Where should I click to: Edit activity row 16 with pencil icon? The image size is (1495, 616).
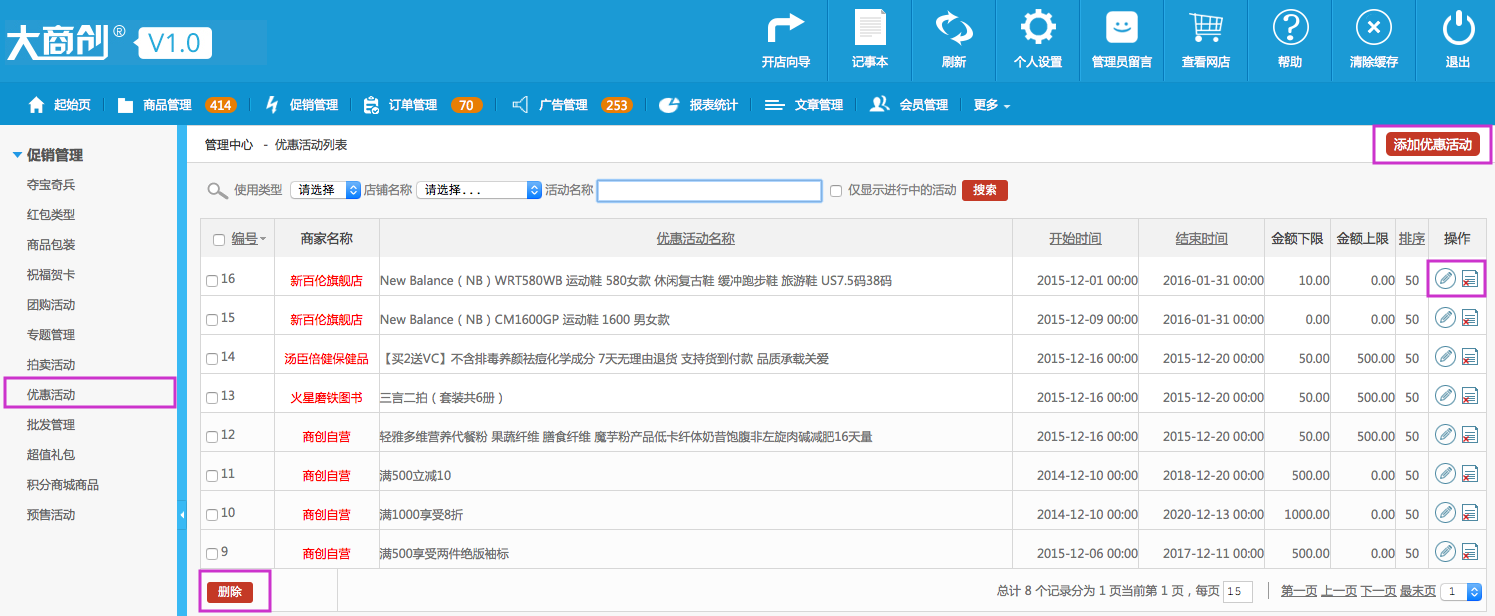(1445, 278)
